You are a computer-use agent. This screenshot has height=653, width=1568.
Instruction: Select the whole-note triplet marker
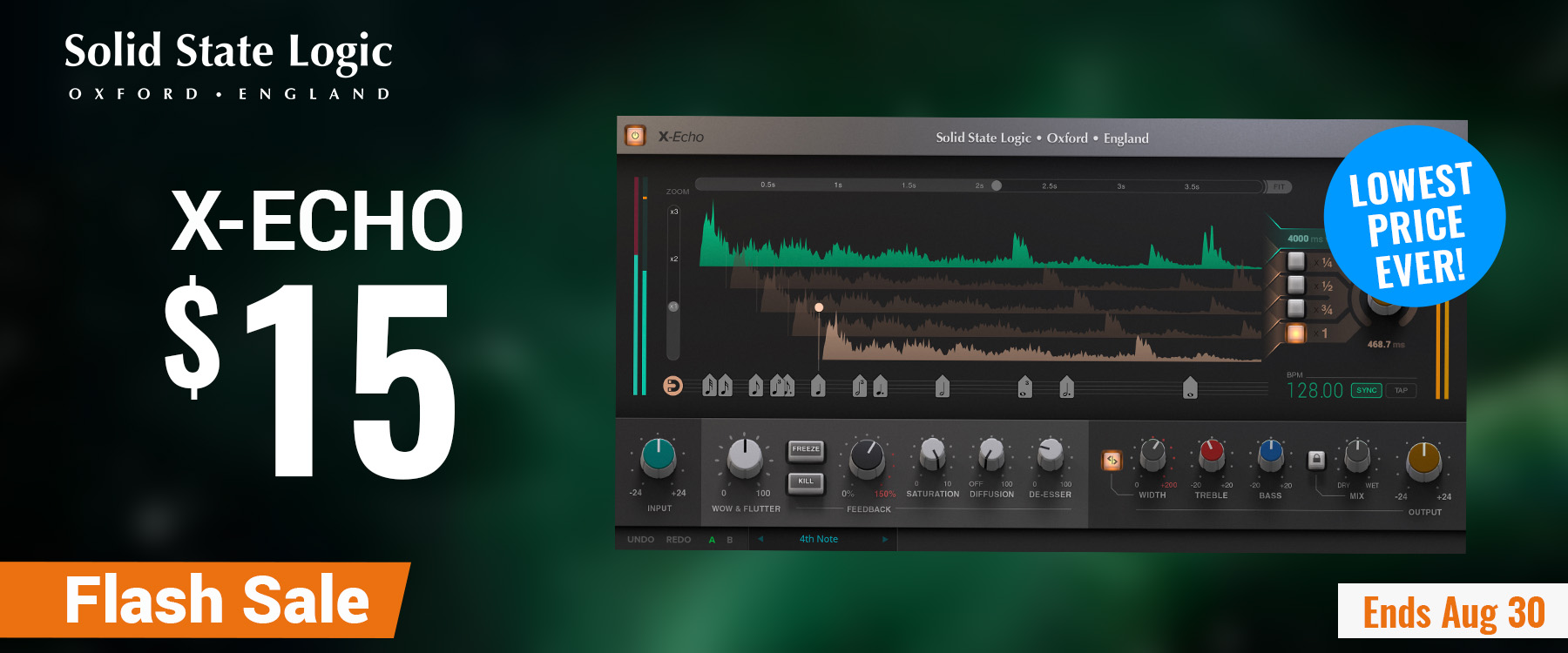pyautogui.click(x=1025, y=386)
